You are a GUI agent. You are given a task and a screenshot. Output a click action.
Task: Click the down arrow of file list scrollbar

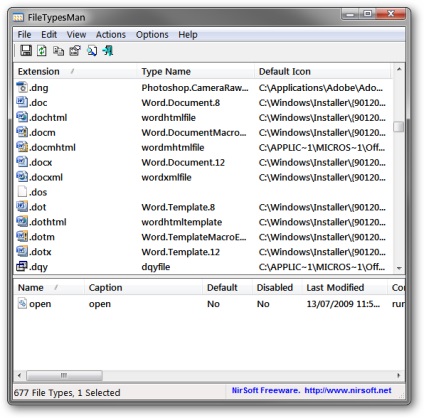tap(399, 268)
